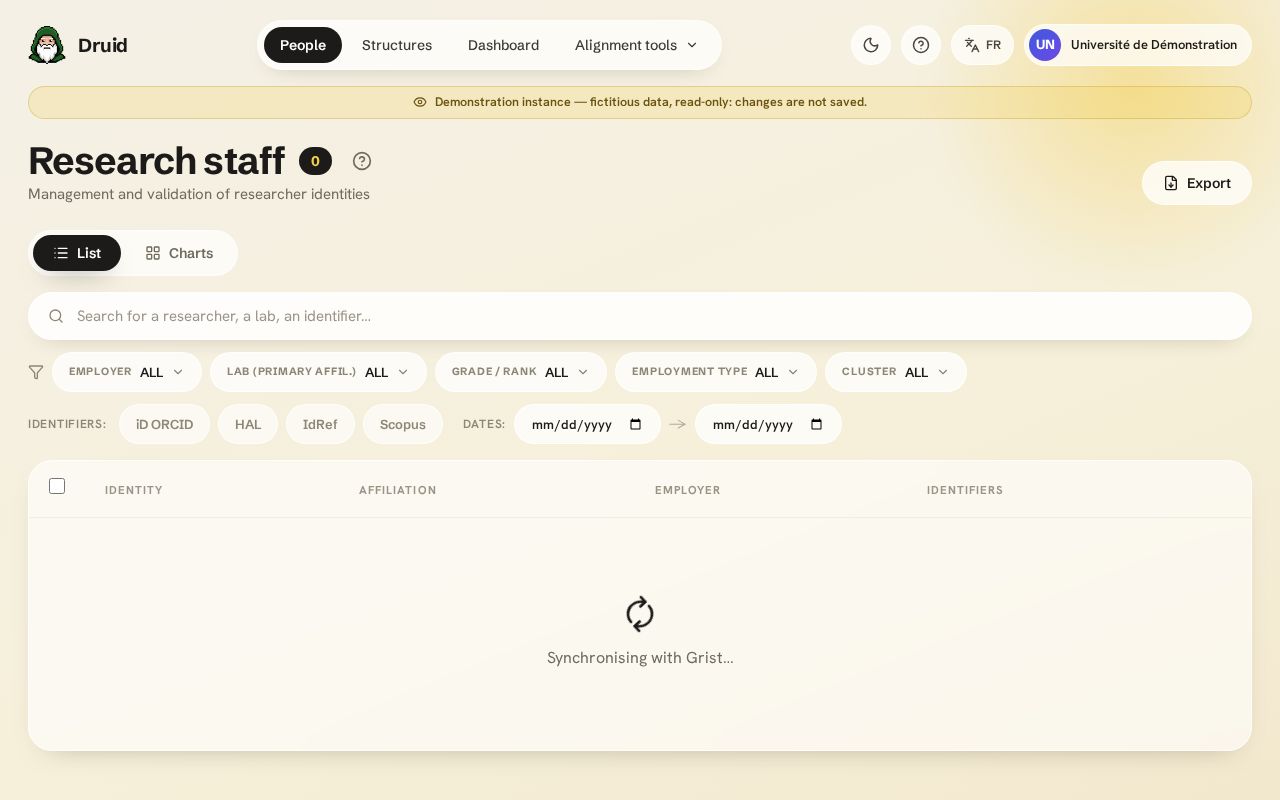Open the start date calendar picker icon
The width and height of the screenshot is (1280, 800).
636,424
